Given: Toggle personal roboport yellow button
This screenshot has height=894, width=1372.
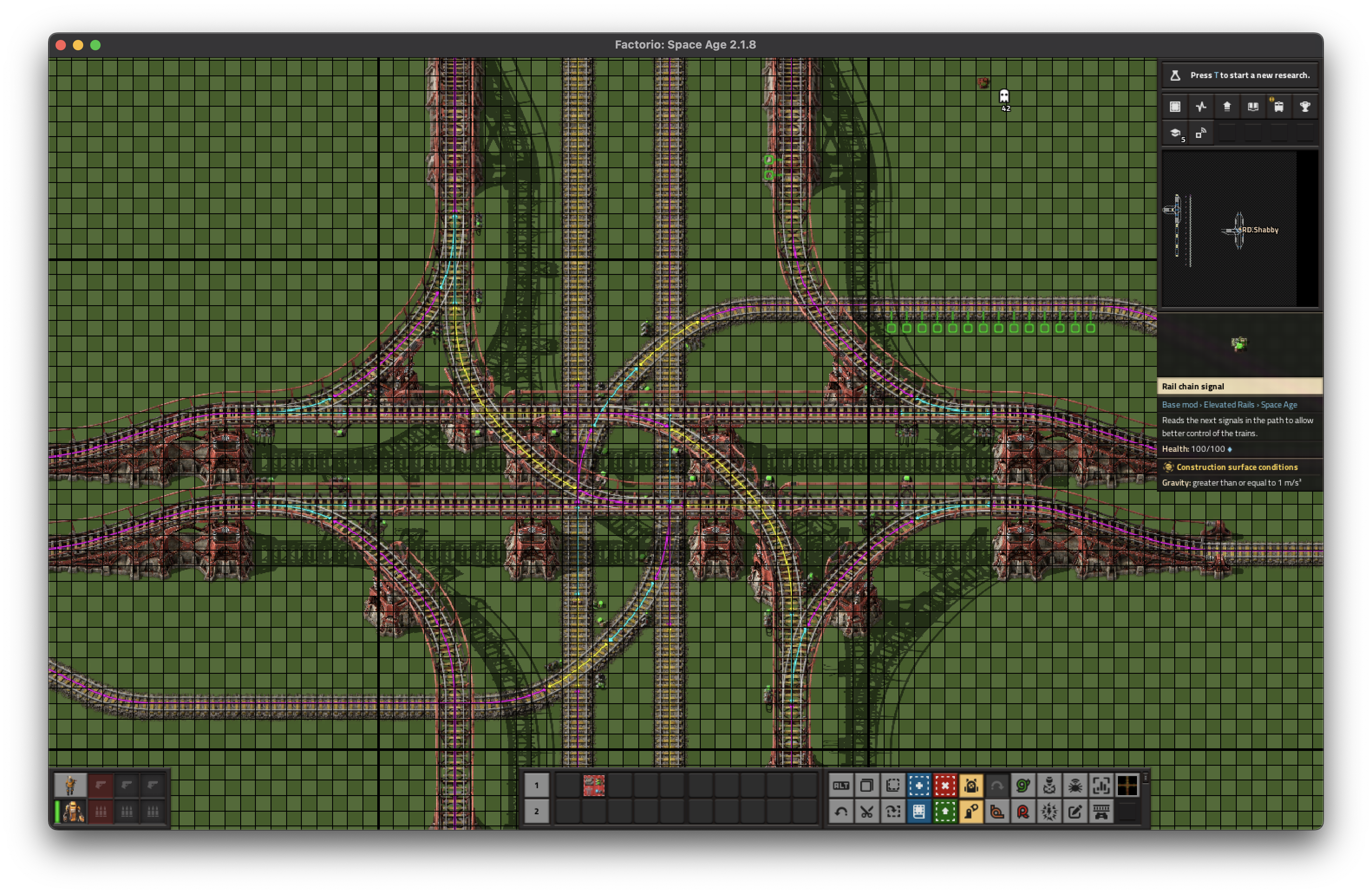Looking at the screenshot, I should point(971,785).
